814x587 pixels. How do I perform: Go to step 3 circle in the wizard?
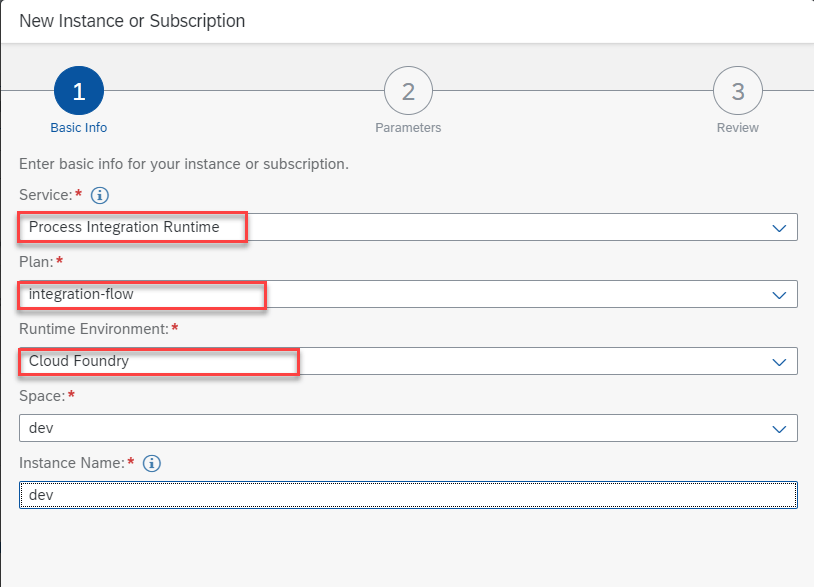(x=737, y=92)
